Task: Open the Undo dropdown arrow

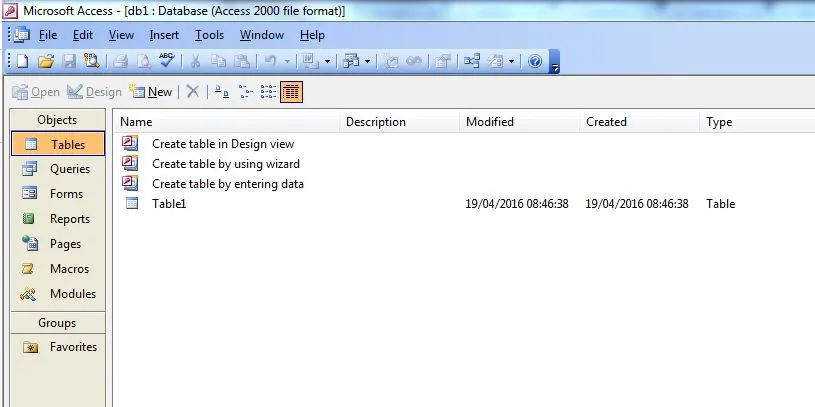Action: [x=287, y=61]
